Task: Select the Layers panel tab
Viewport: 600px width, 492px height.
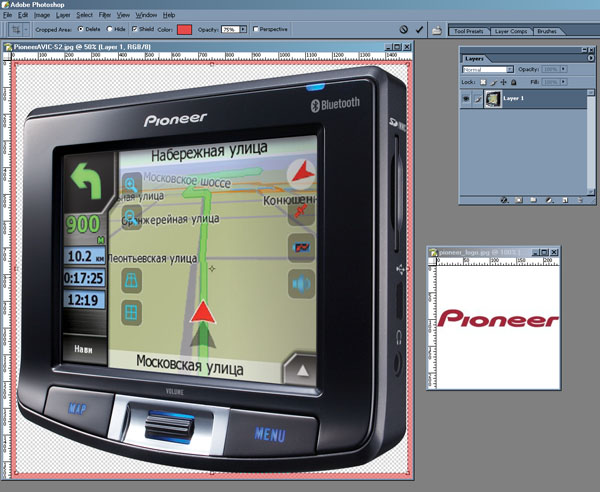Action: pyautogui.click(x=474, y=59)
